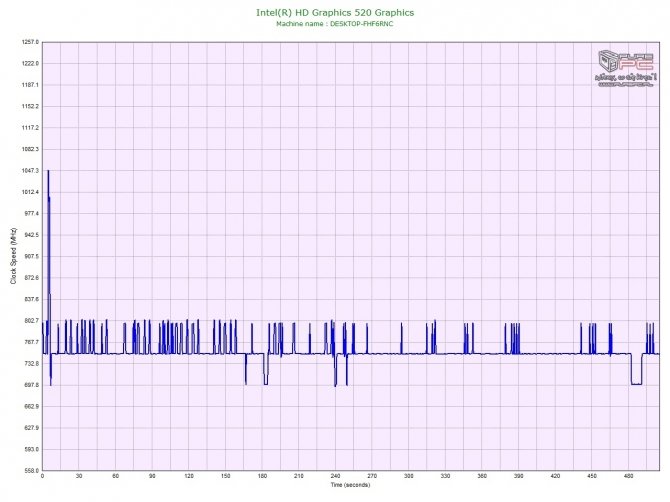Click the 837.6 y-axis value
This screenshot has height=502, width=670.
point(32,299)
